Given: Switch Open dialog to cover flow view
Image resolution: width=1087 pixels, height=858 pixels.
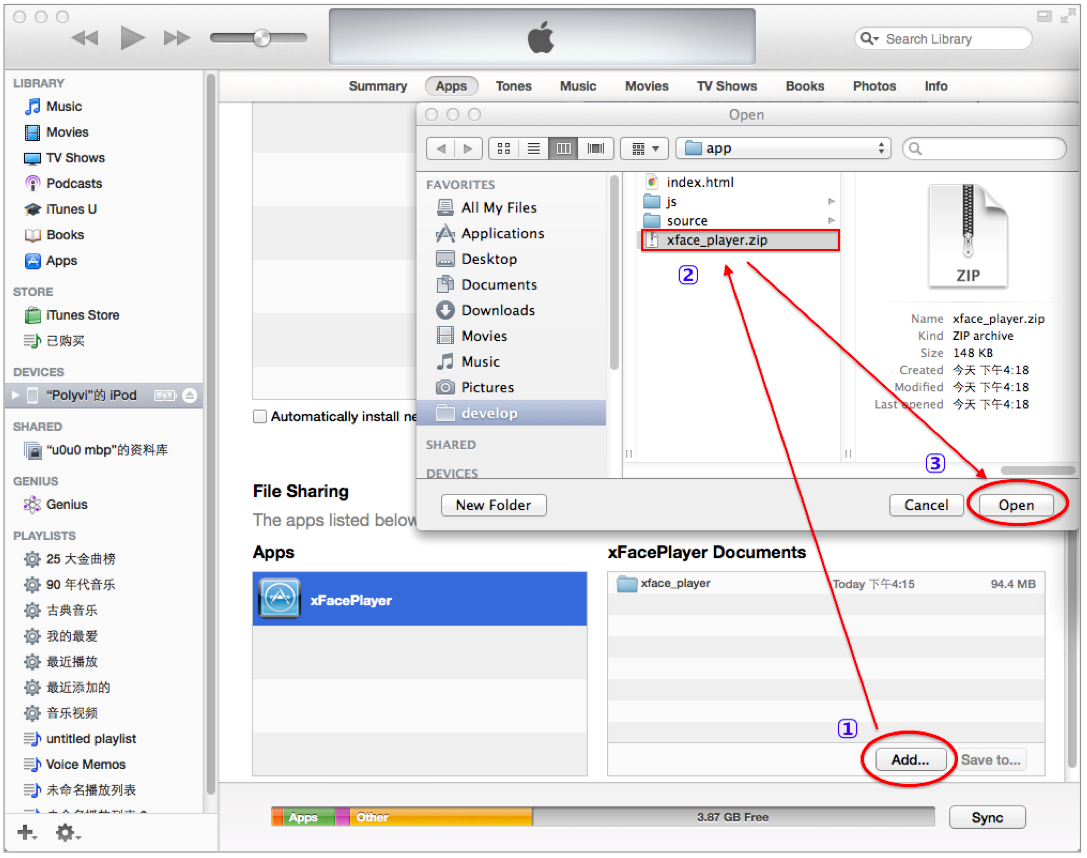Looking at the screenshot, I should point(595,148).
